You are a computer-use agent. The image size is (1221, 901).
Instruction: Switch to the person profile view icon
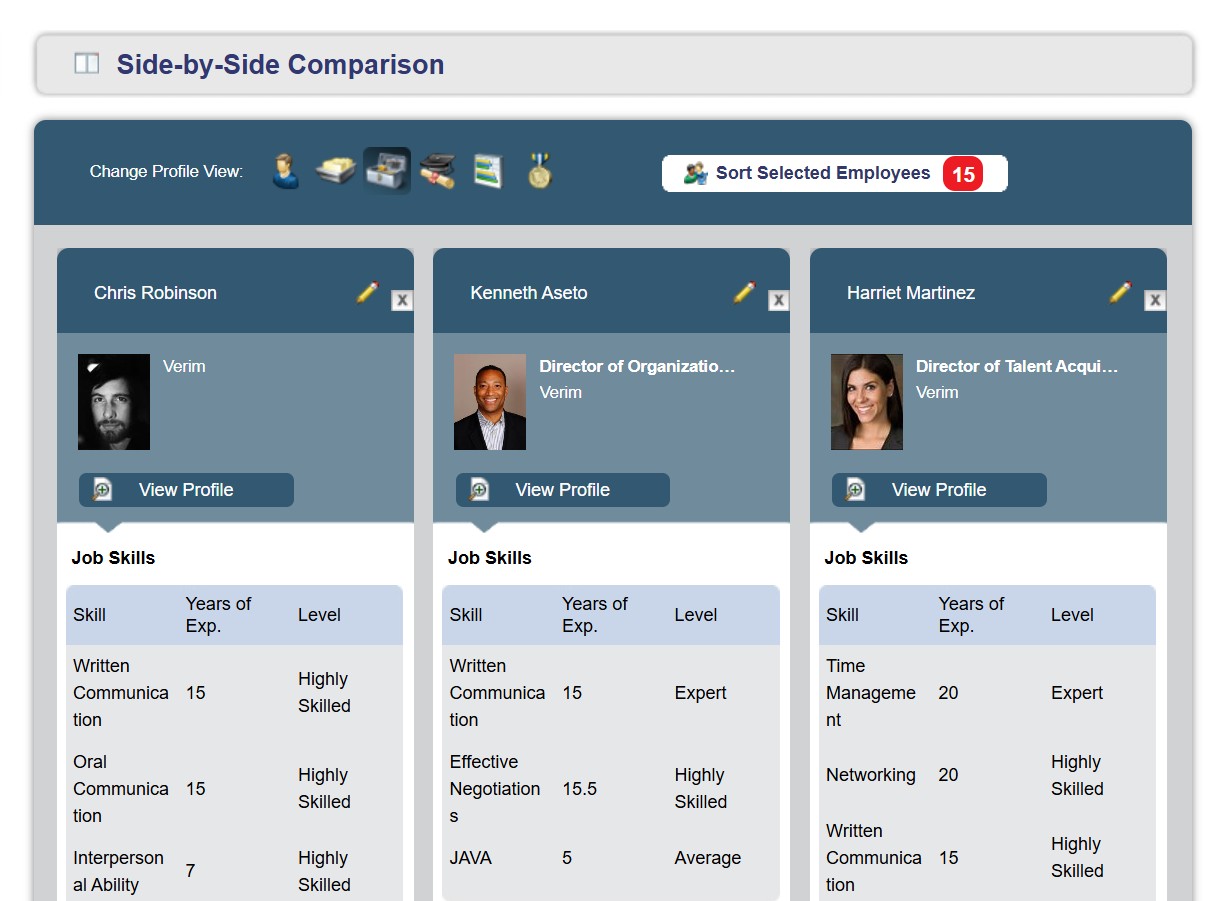click(286, 171)
